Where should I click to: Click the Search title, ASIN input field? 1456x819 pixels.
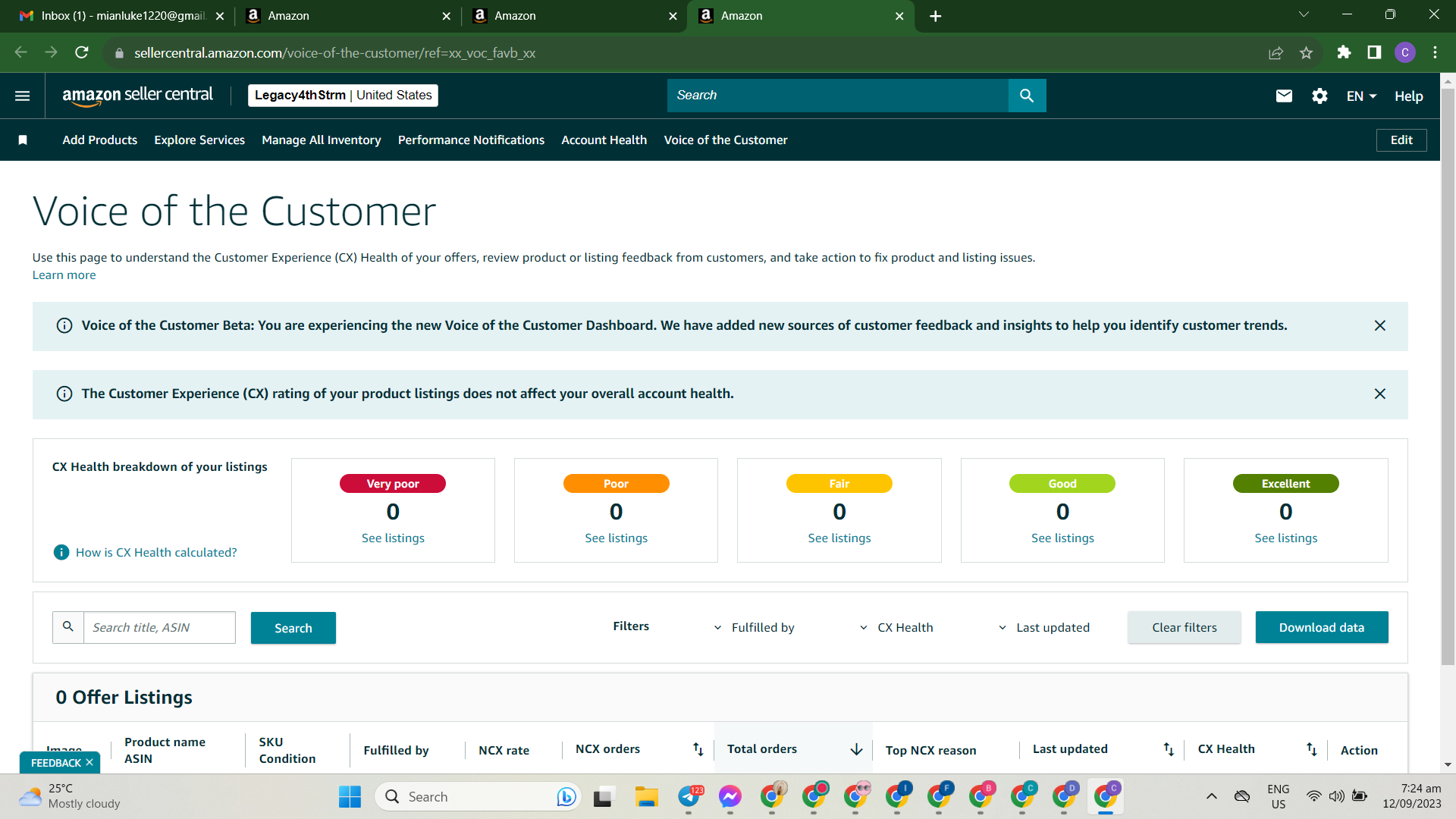159,627
